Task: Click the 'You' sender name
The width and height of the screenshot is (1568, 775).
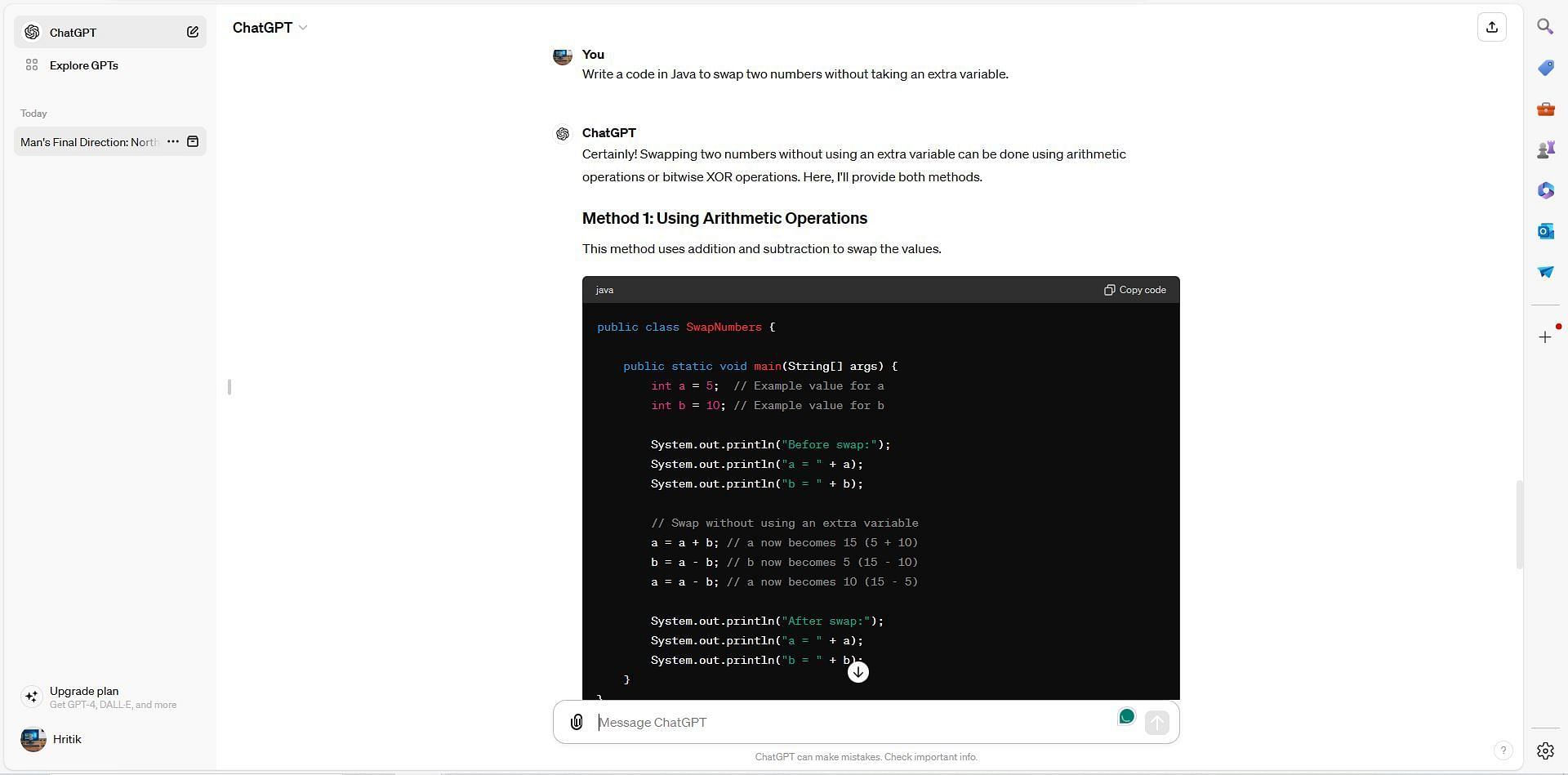Action: [593, 55]
